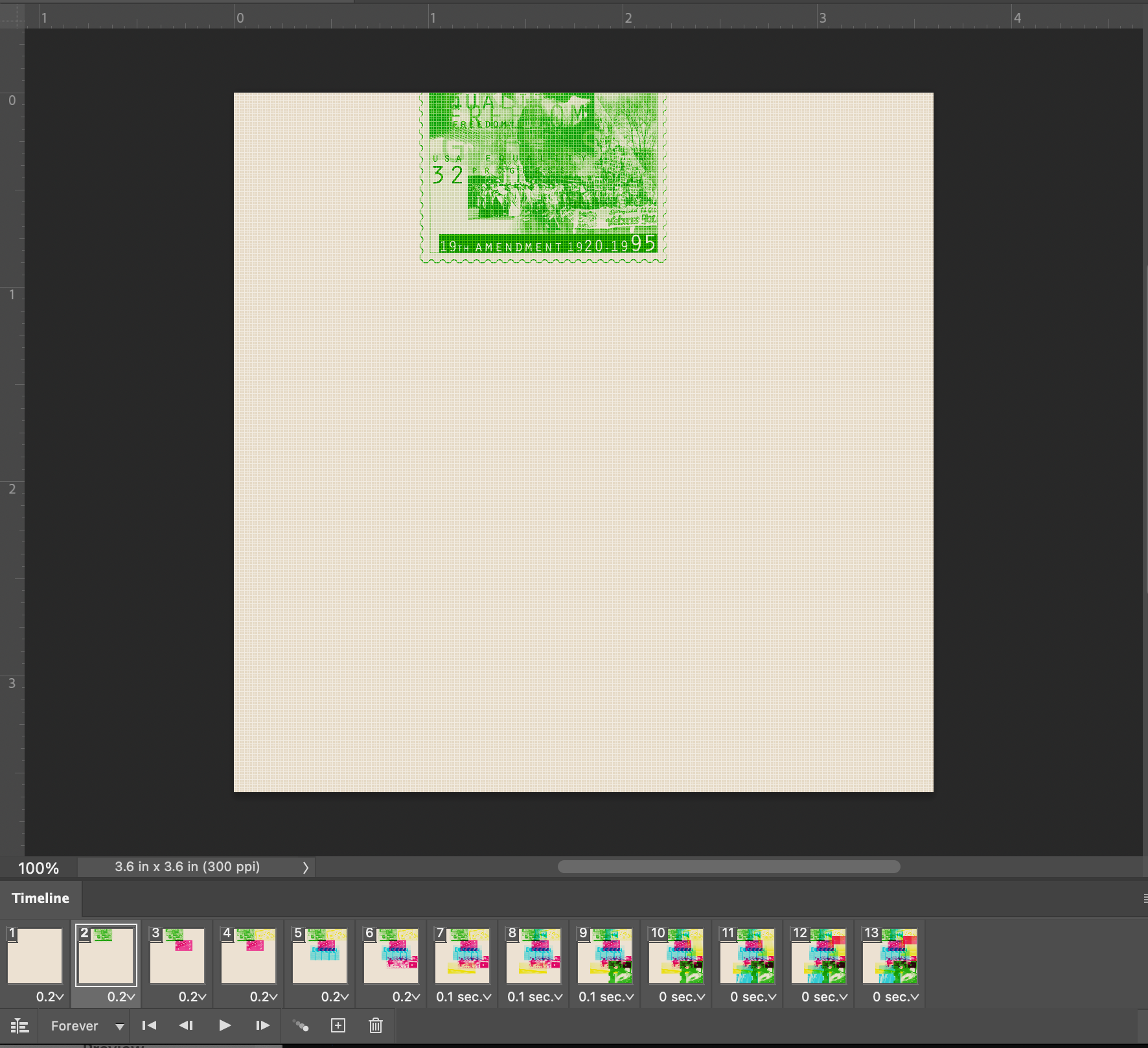Select frame 9 thumbnail
1148x1048 pixels.
[x=605, y=955]
